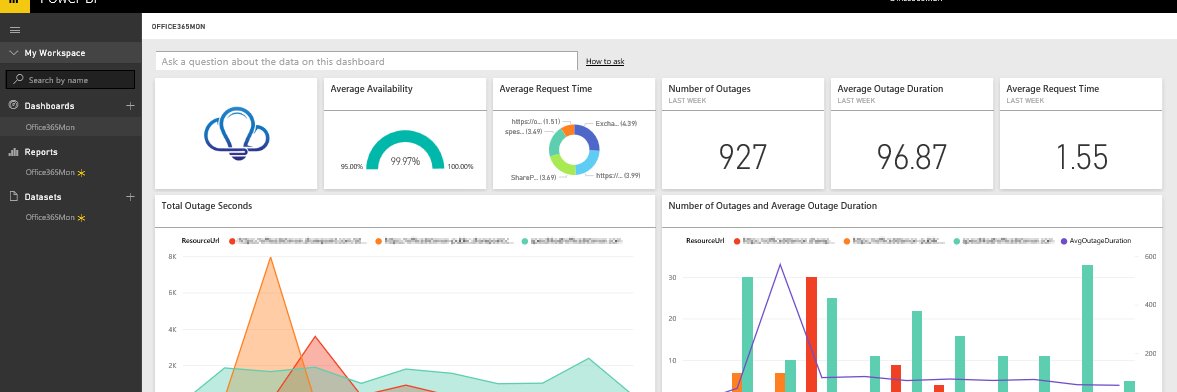1177x392 pixels.
Task: Click the 96.87 outage duration value
Action: [912, 157]
